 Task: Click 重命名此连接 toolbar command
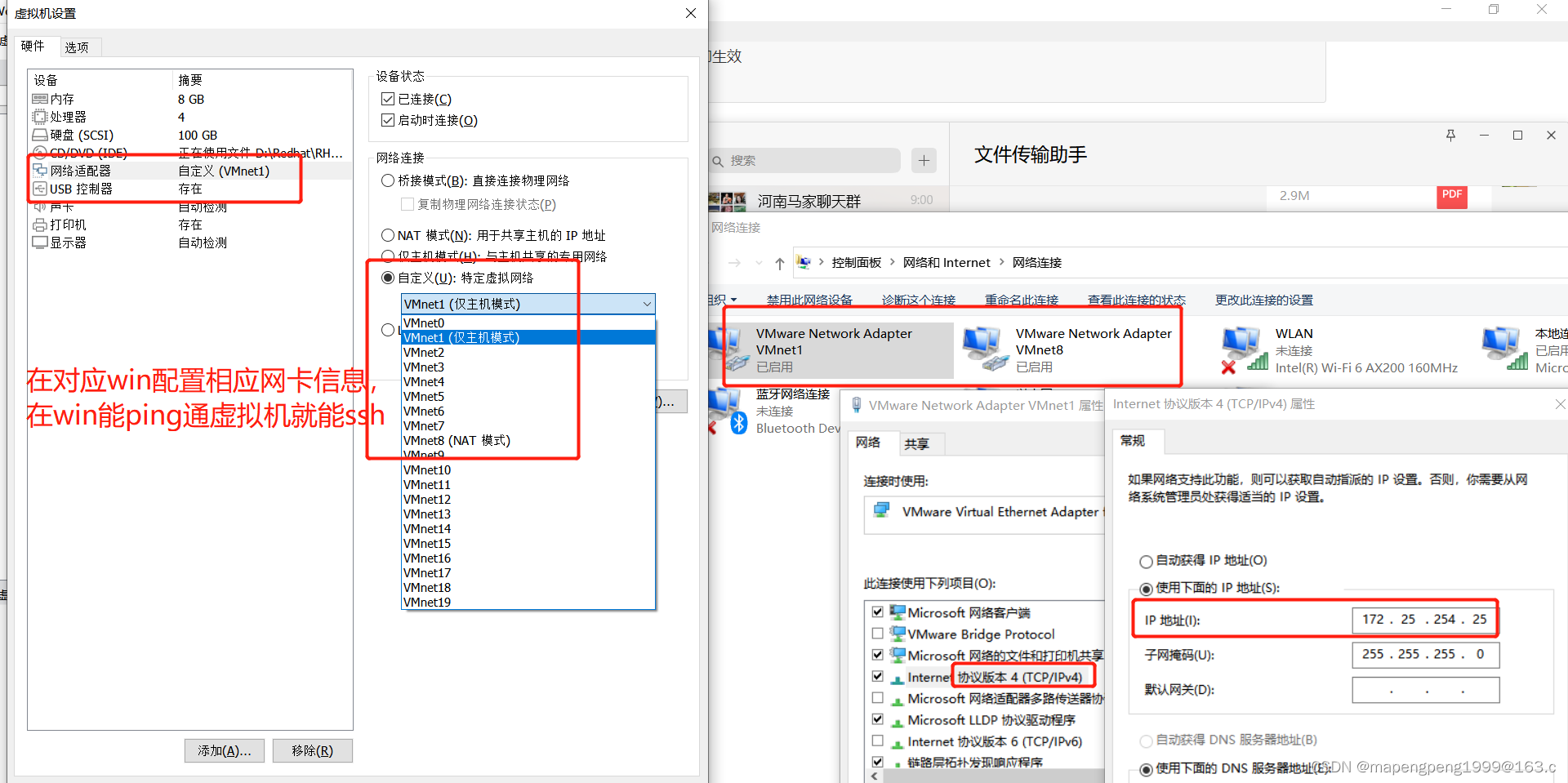pyautogui.click(x=1022, y=300)
